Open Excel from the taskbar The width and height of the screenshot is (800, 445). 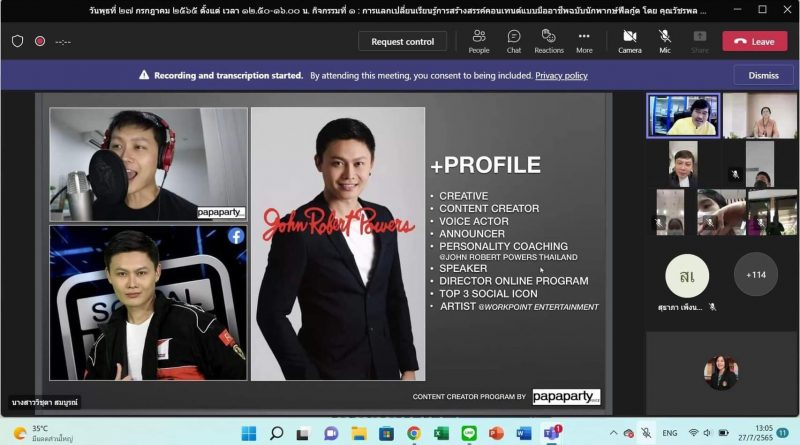(x=441, y=433)
